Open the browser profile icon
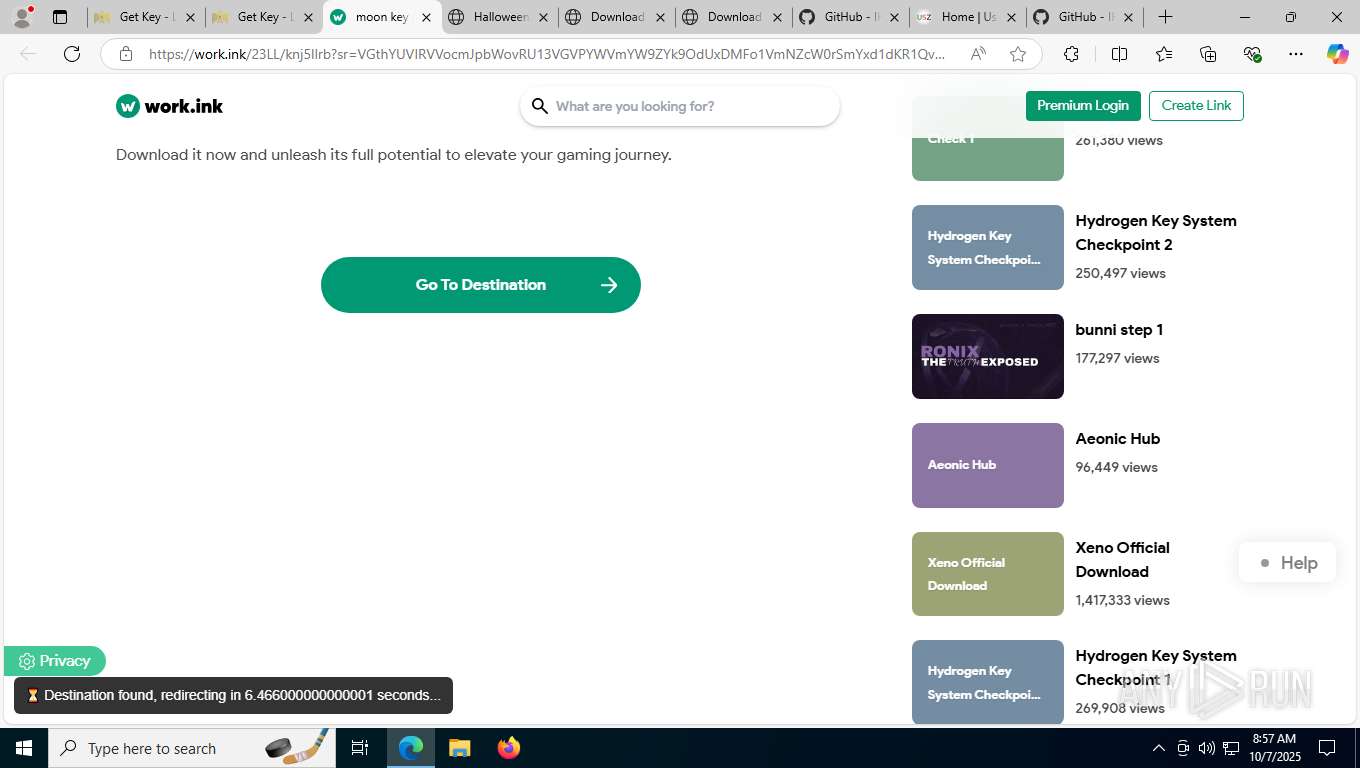 click(22, 17)
